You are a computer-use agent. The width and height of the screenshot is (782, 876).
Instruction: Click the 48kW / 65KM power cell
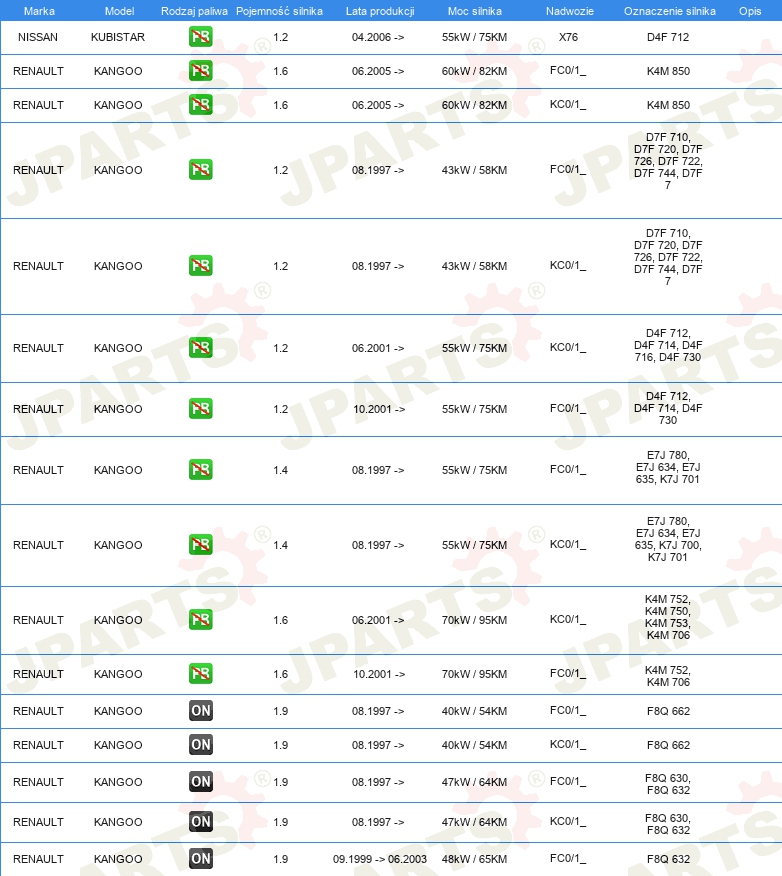point(474,859)
